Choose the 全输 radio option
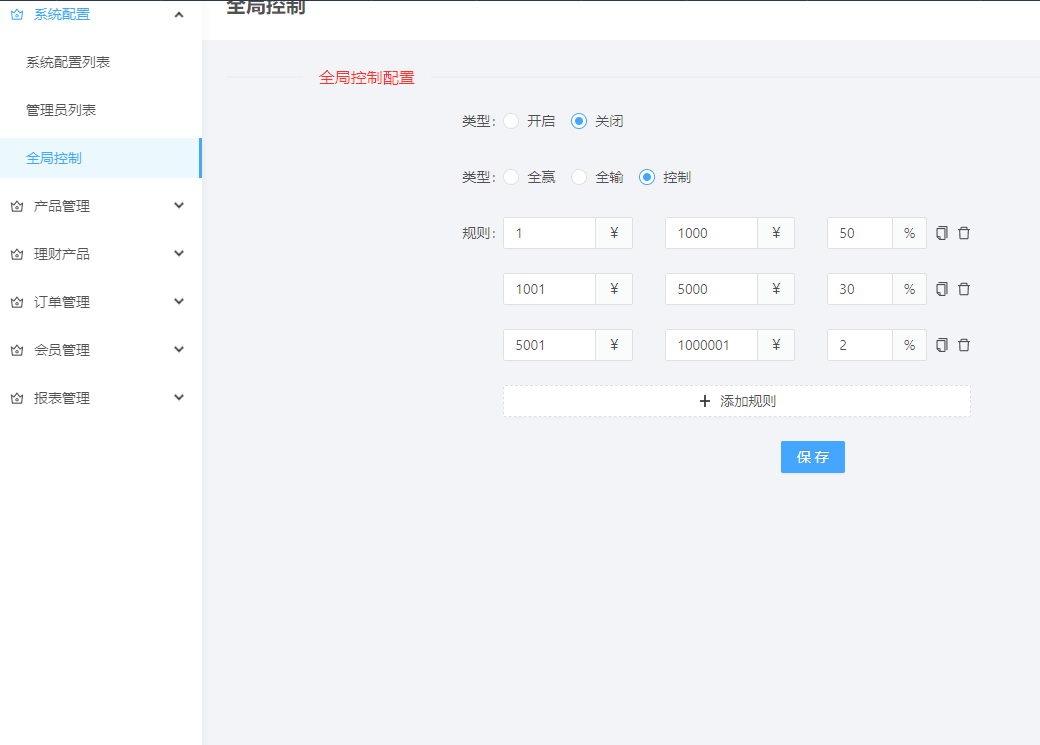This screenshot has height=745, width=1040. (x=579, y=177)
